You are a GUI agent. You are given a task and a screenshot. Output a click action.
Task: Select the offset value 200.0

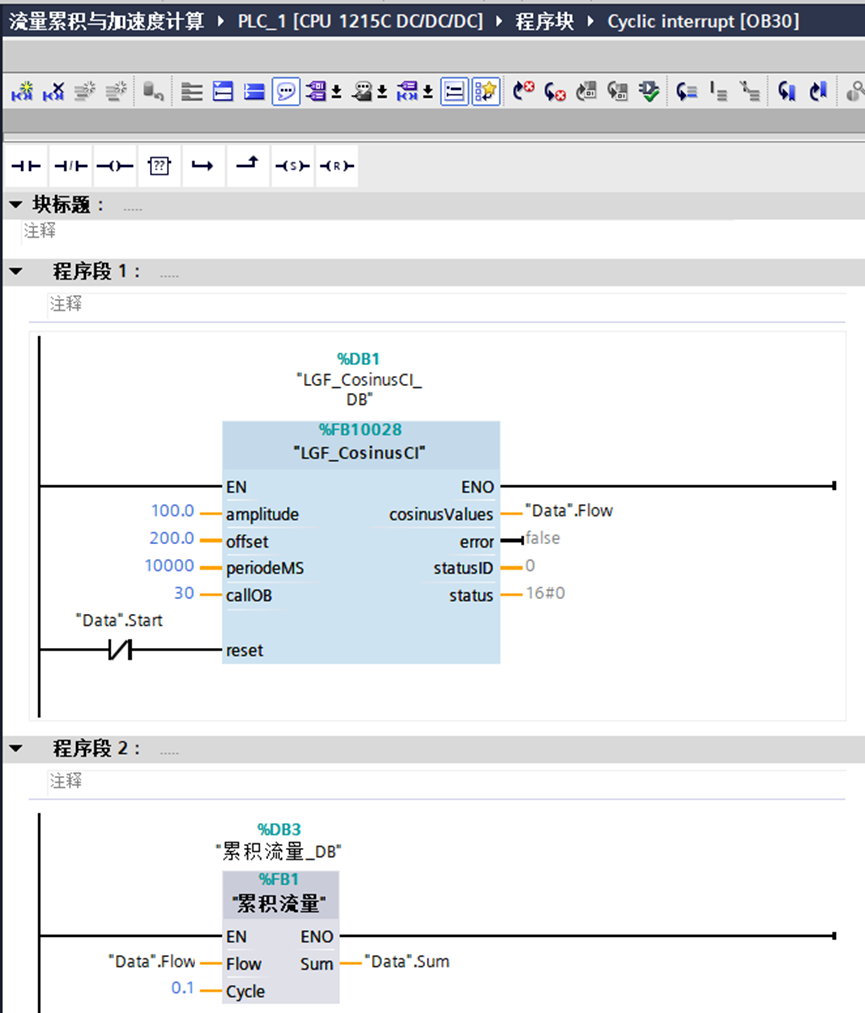point(172,538)
